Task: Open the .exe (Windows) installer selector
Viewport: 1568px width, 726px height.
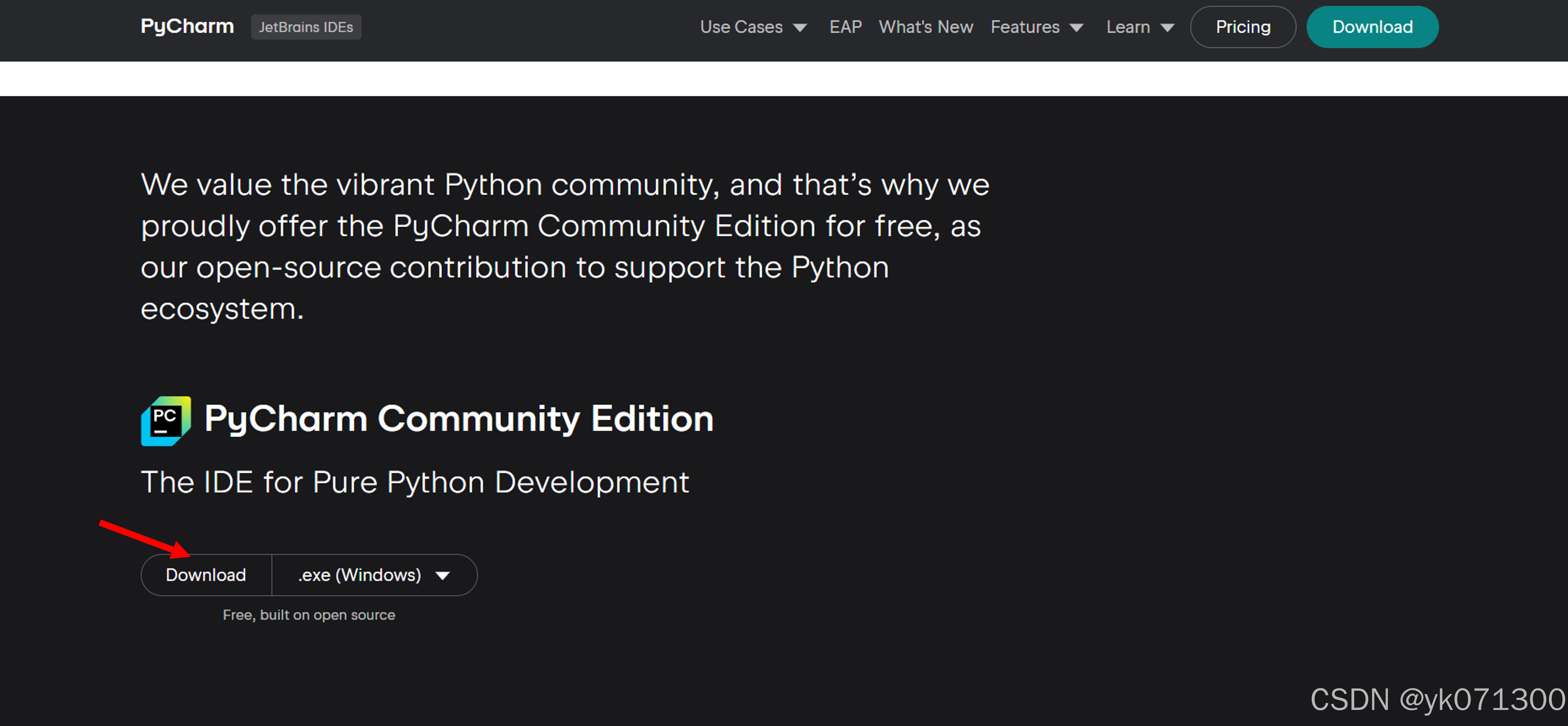Action: point(359,575)
